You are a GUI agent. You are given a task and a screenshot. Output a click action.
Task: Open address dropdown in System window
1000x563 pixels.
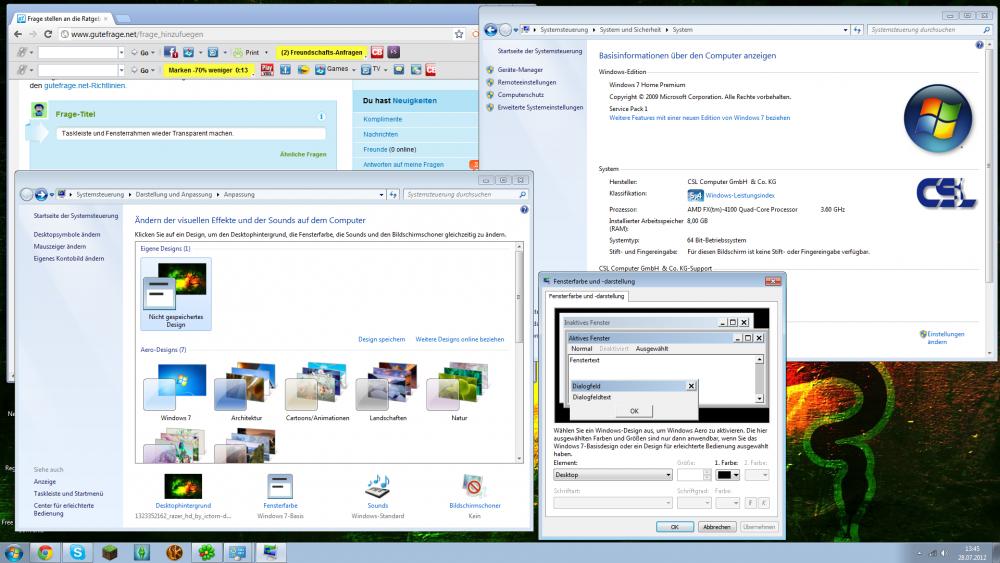(x=846, y=30)
